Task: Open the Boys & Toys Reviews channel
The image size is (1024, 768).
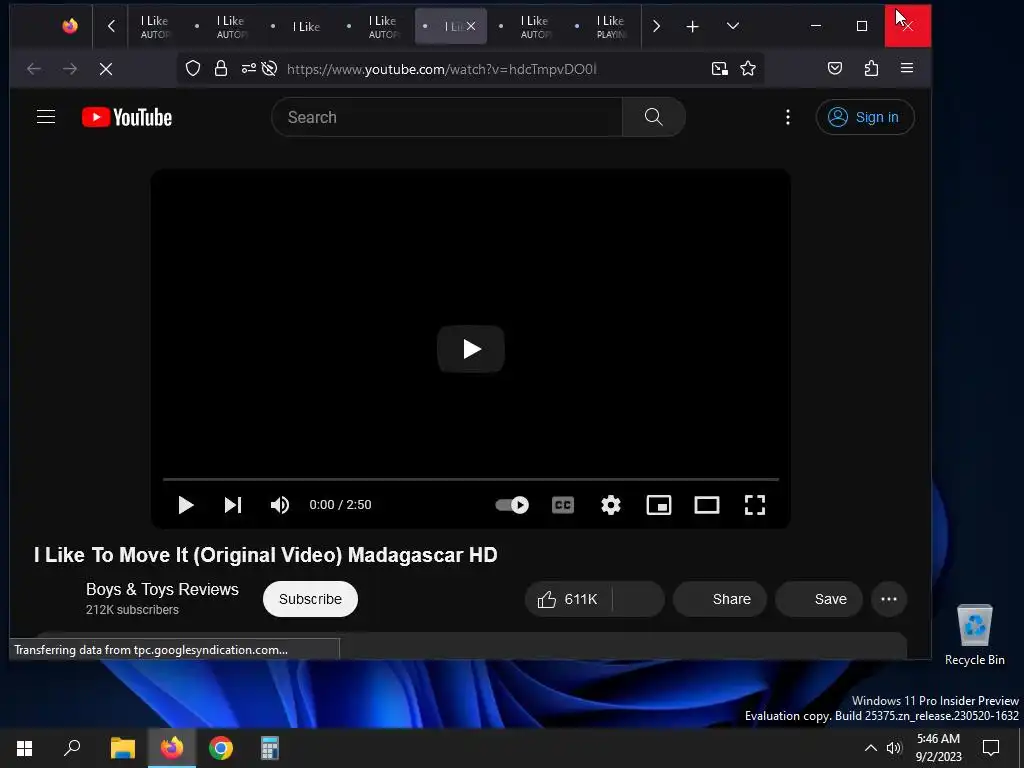Action: 163,589
